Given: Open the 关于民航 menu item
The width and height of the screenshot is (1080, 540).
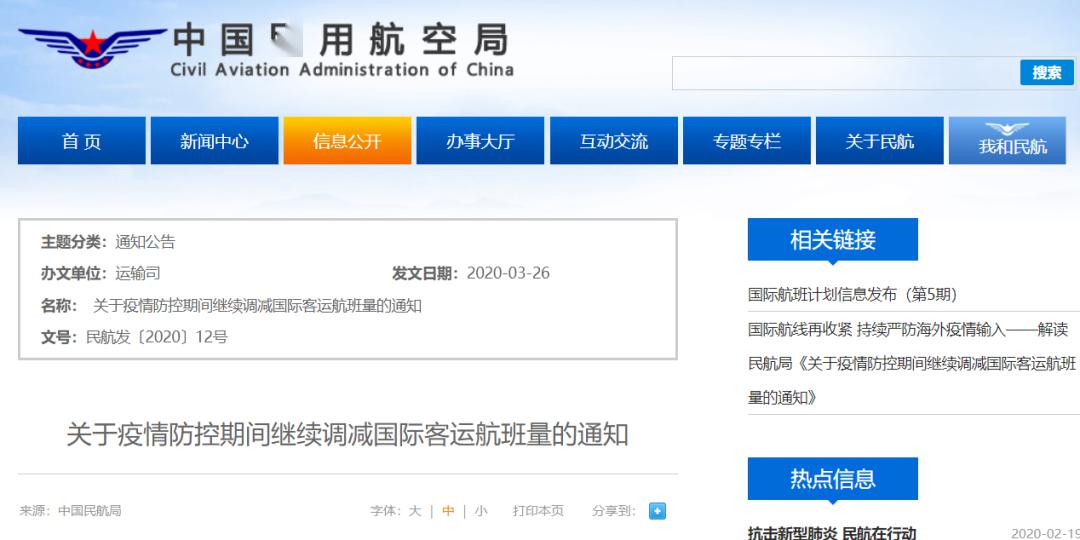Looking at the screenshot, I should [880, 141].
